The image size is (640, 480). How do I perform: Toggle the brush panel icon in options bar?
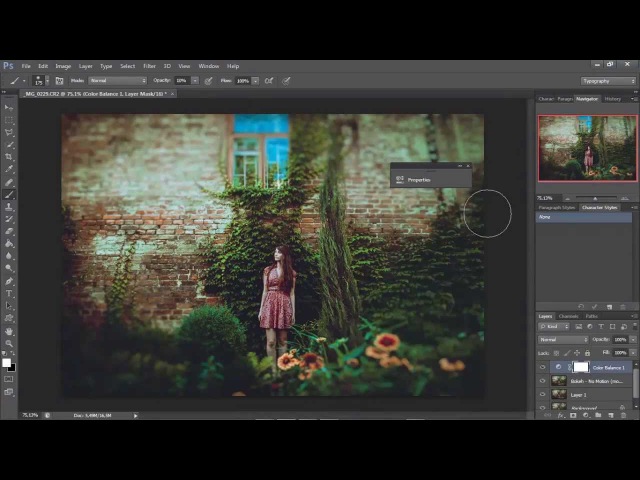pos(59,80)
